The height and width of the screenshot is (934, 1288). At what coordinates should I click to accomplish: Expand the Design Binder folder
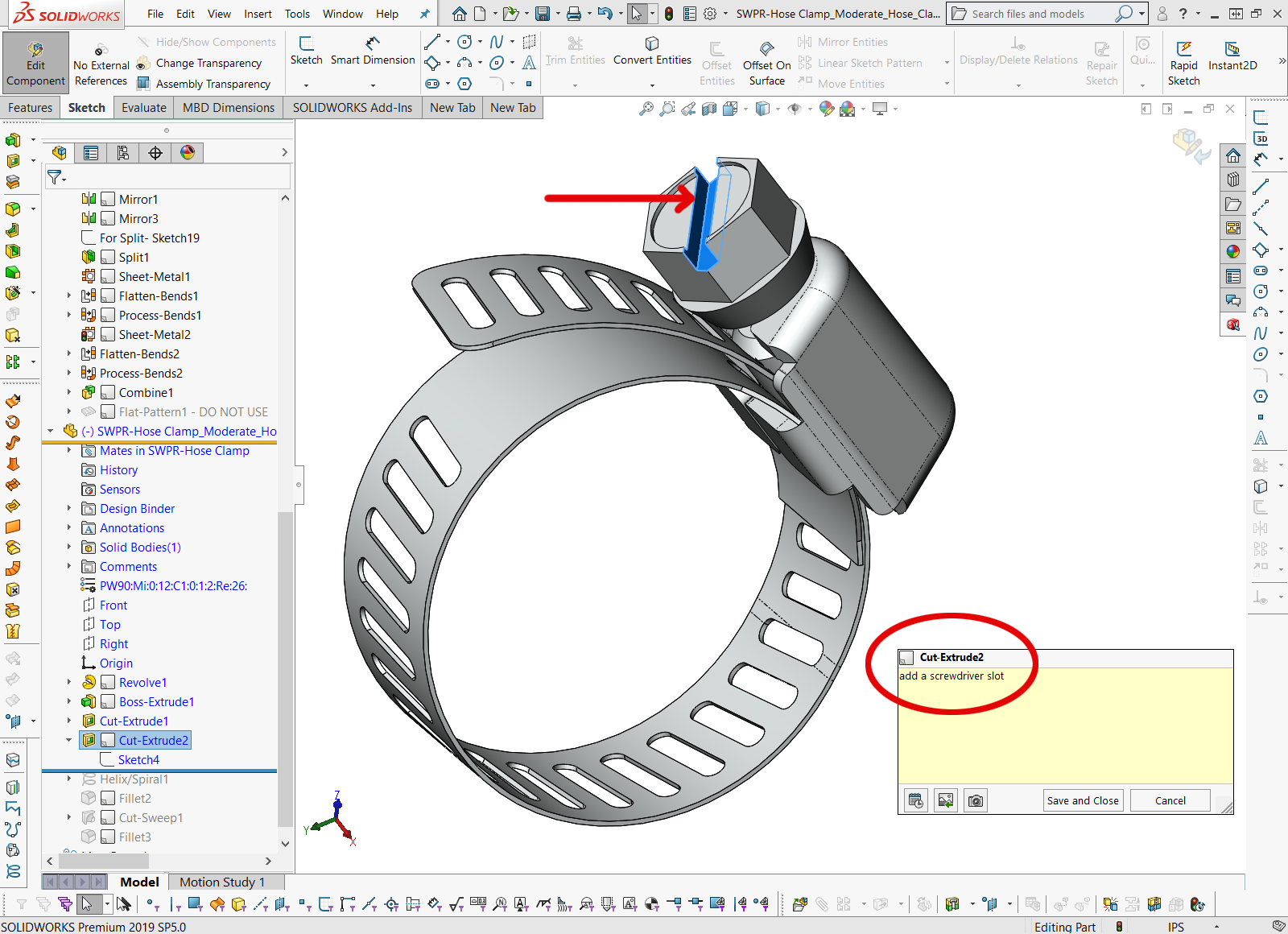(69, 508)
